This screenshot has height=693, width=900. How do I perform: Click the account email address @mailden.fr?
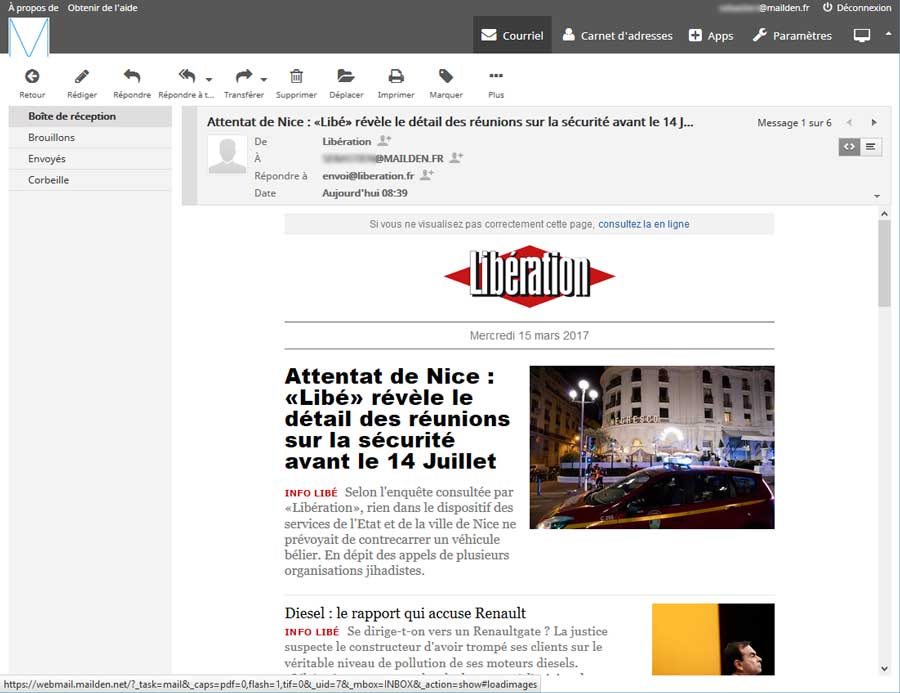click(x=764, y=7)
